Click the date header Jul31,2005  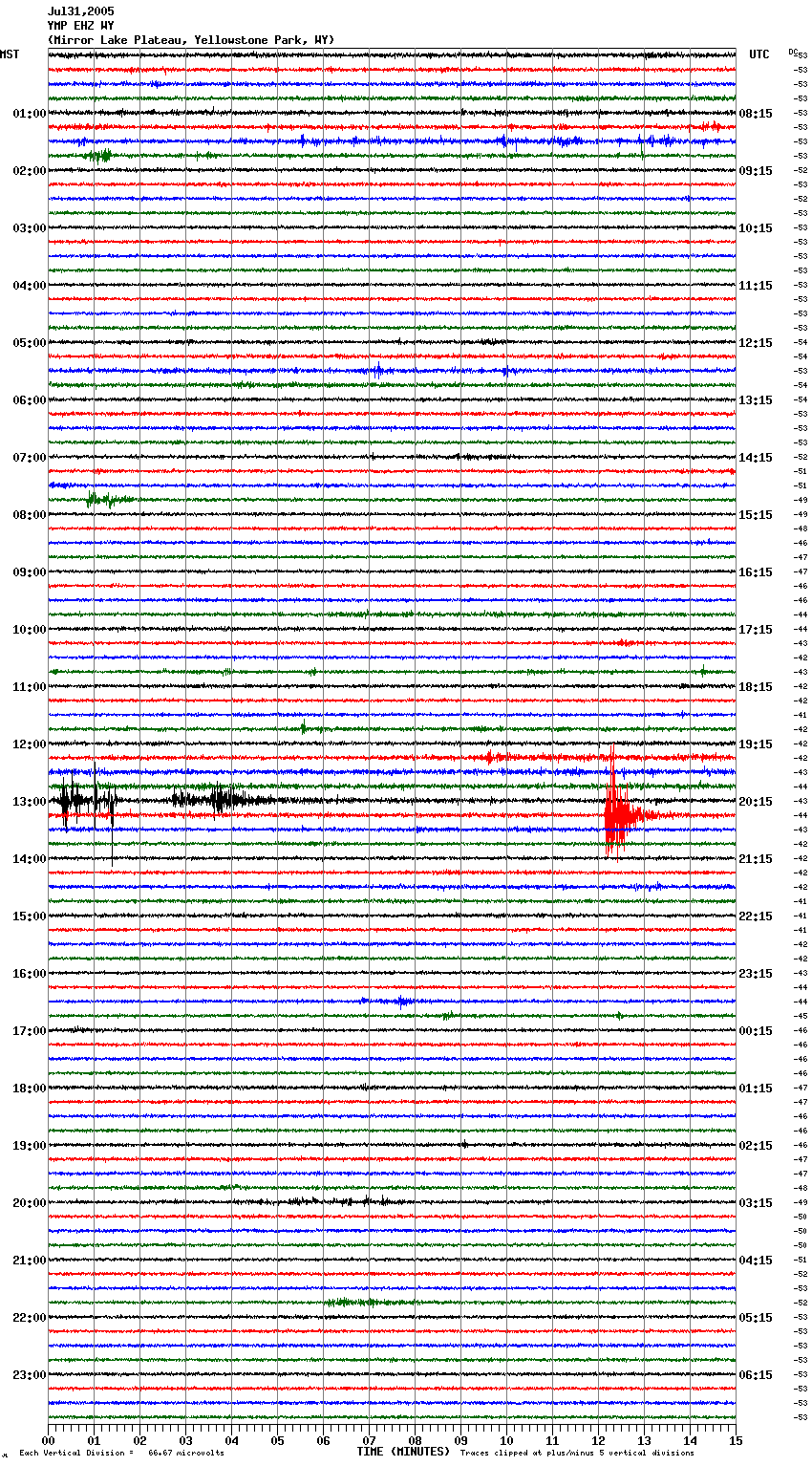(80, 11)
